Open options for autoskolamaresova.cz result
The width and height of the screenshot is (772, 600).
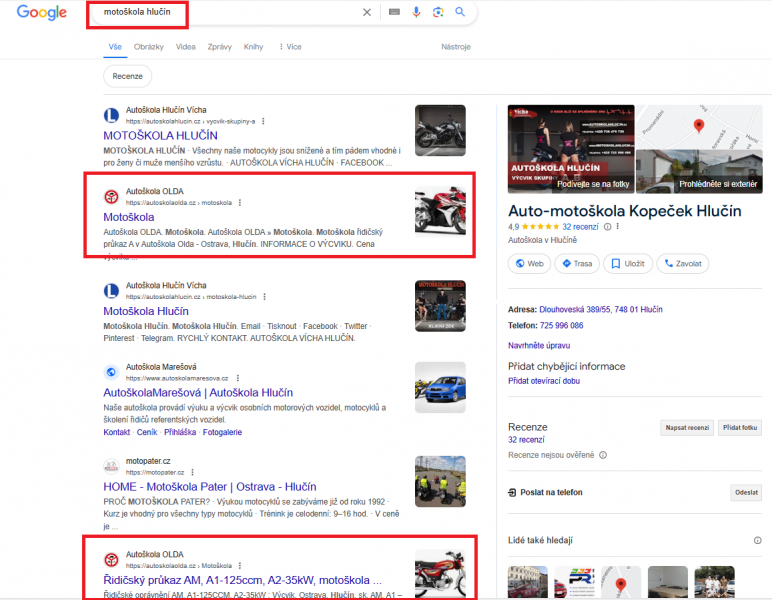tap(238, 379)
